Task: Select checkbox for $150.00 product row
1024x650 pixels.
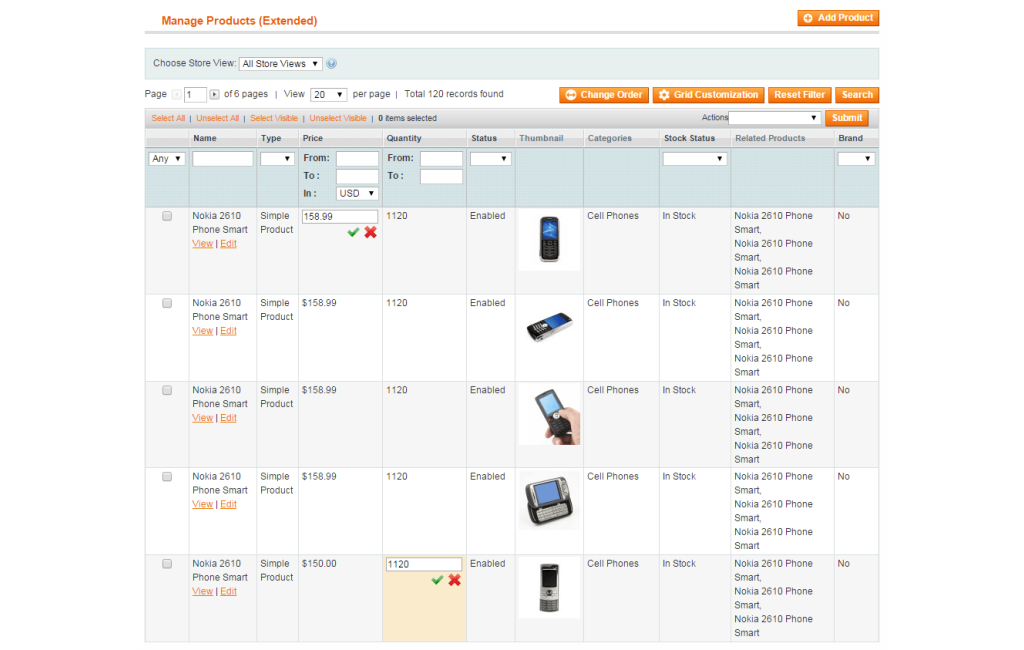Action: 167,564
